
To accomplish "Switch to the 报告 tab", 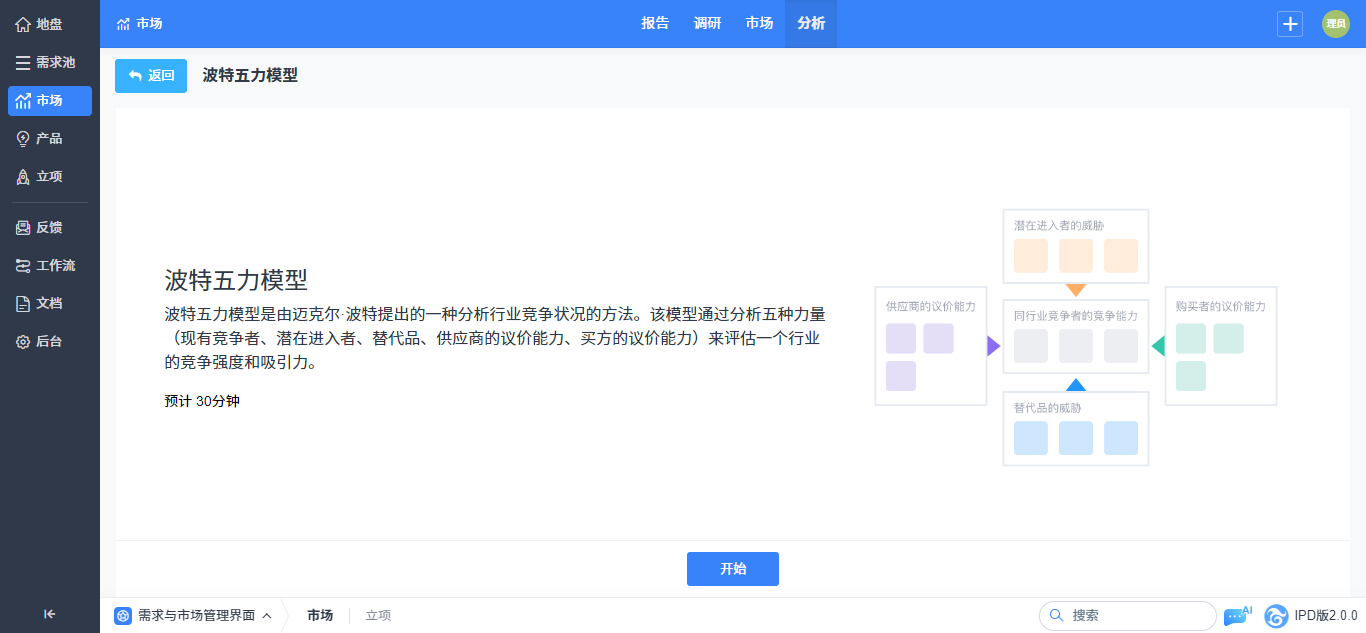I will click(x=655, y=24).
